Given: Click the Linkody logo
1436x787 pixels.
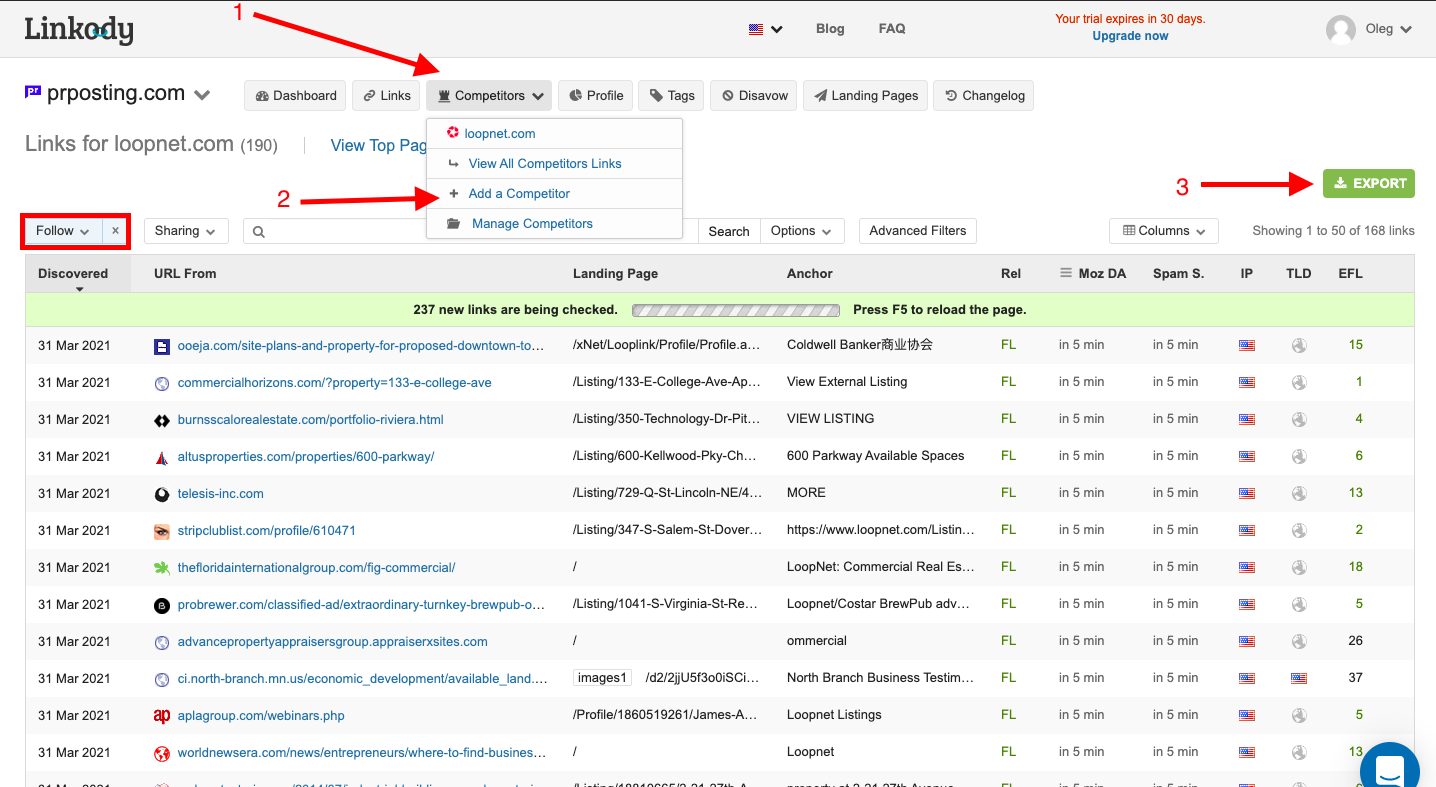Looking at the screenshot, I should (79, 29).
